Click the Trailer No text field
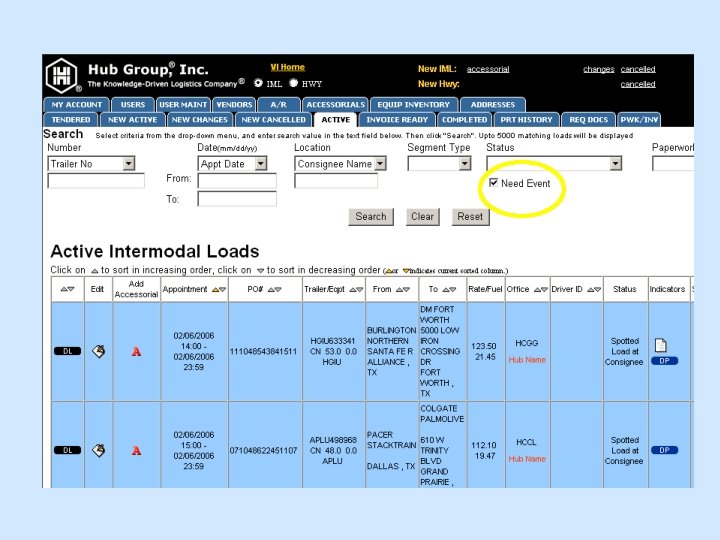Viewport: 720px width, 540px height. click(96, 181)
